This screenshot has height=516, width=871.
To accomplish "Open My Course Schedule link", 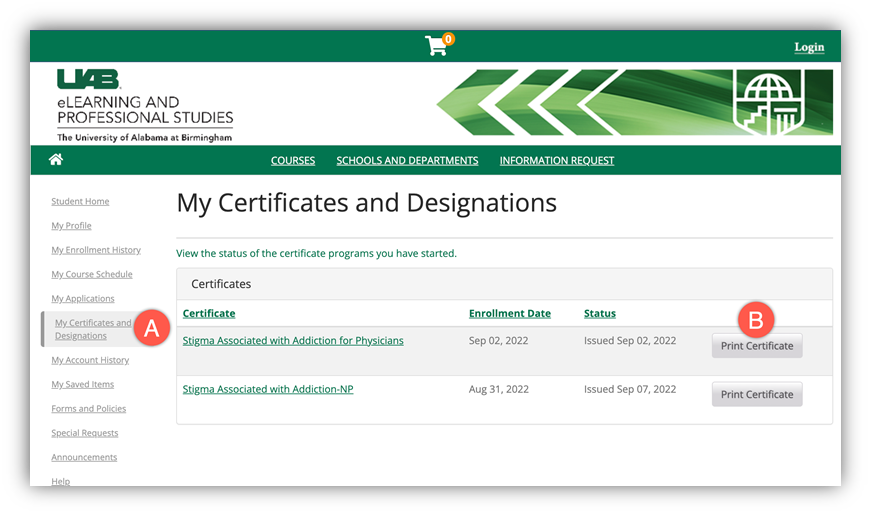I will (92, 275).
